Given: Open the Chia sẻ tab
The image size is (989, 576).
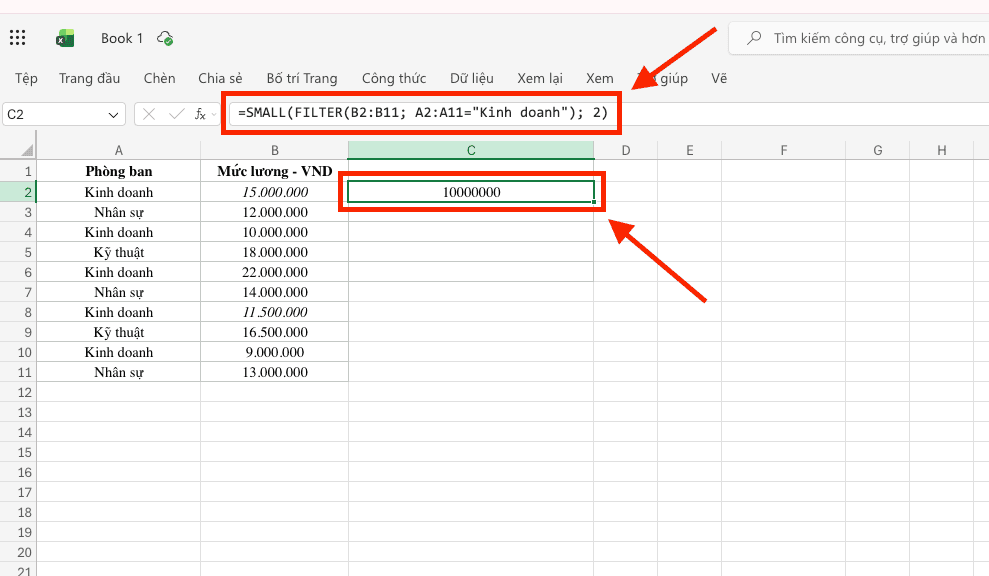Looking at the screenshot, I should point(220,78).
